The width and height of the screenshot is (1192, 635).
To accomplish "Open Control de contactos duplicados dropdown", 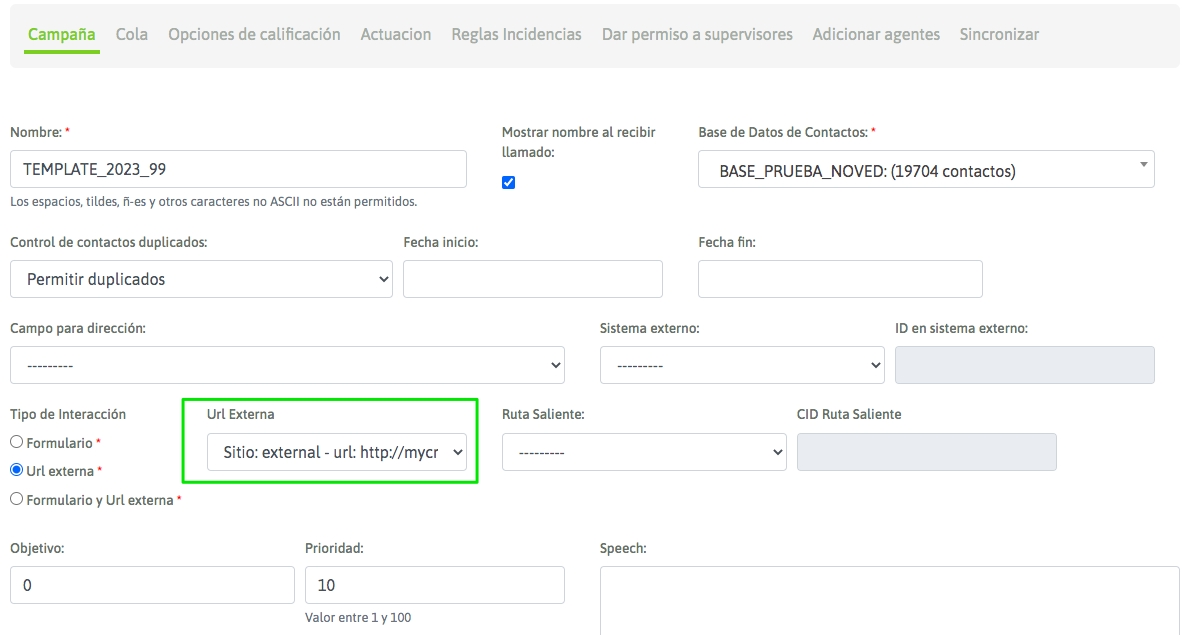I will (x=201, y=279).
